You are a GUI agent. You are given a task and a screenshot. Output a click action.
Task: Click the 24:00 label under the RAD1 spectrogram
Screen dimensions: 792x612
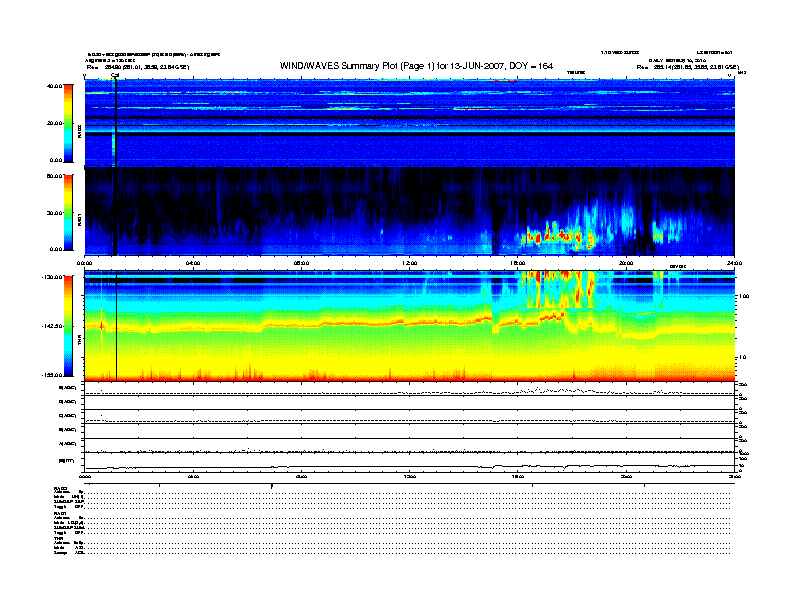[x=734, y=263]
